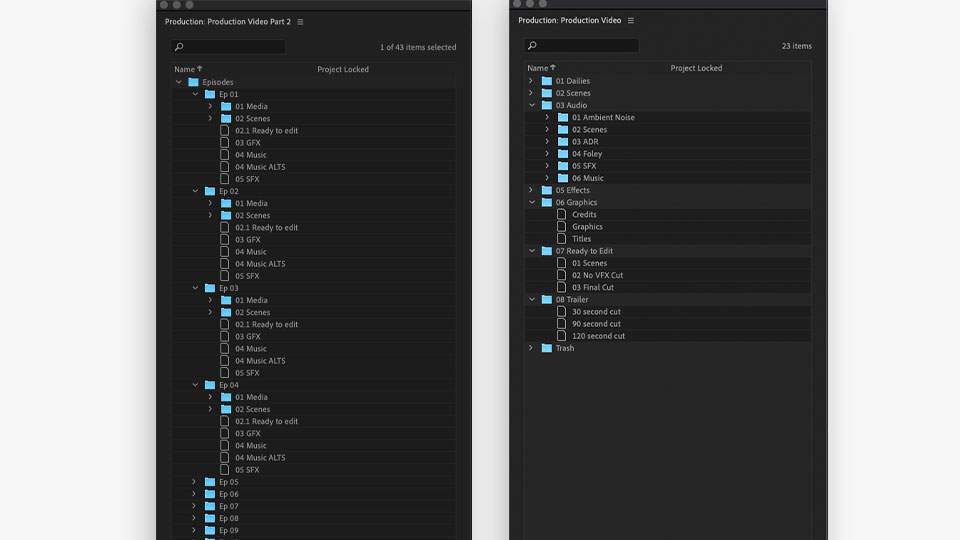The width and height of the screenshot is (960, 540).
Task: Sort by Name column in the Part 2 panel
Action: 188,69
